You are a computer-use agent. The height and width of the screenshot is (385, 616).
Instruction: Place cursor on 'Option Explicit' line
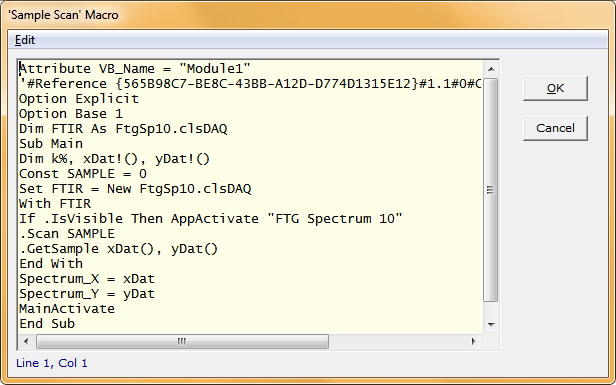[x=79, y=99]
